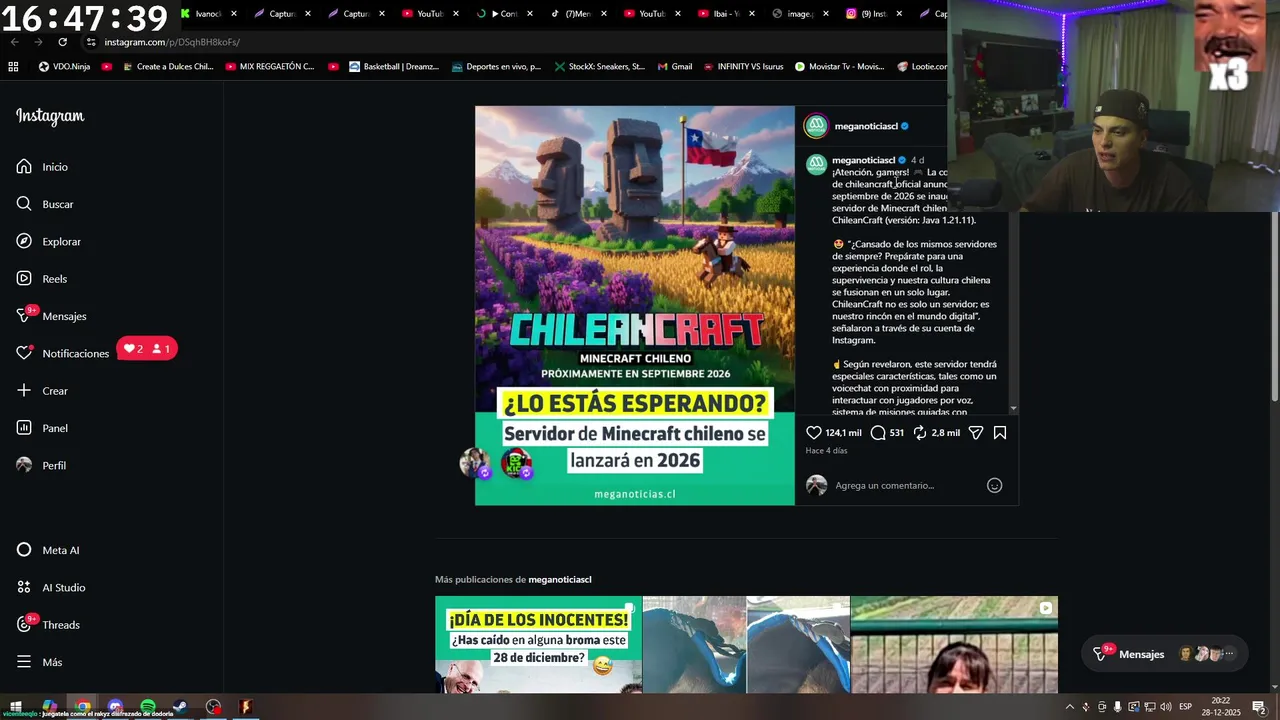Open Gmail bookmark
This screenshot has height=720, width=1280.
(x=674, y=67)
